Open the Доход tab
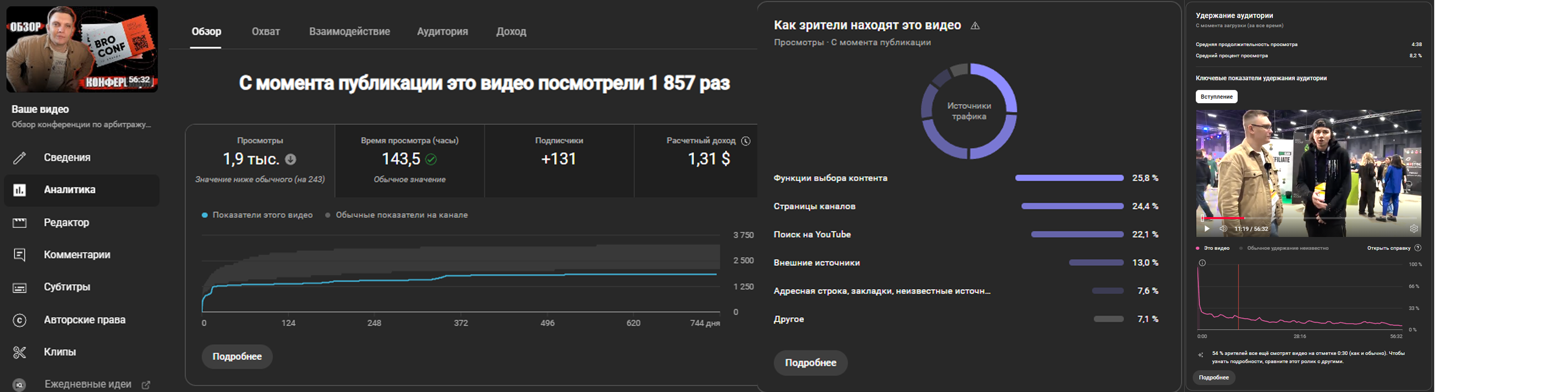Viewport: 1568px width, 392px height. [511, 32]
